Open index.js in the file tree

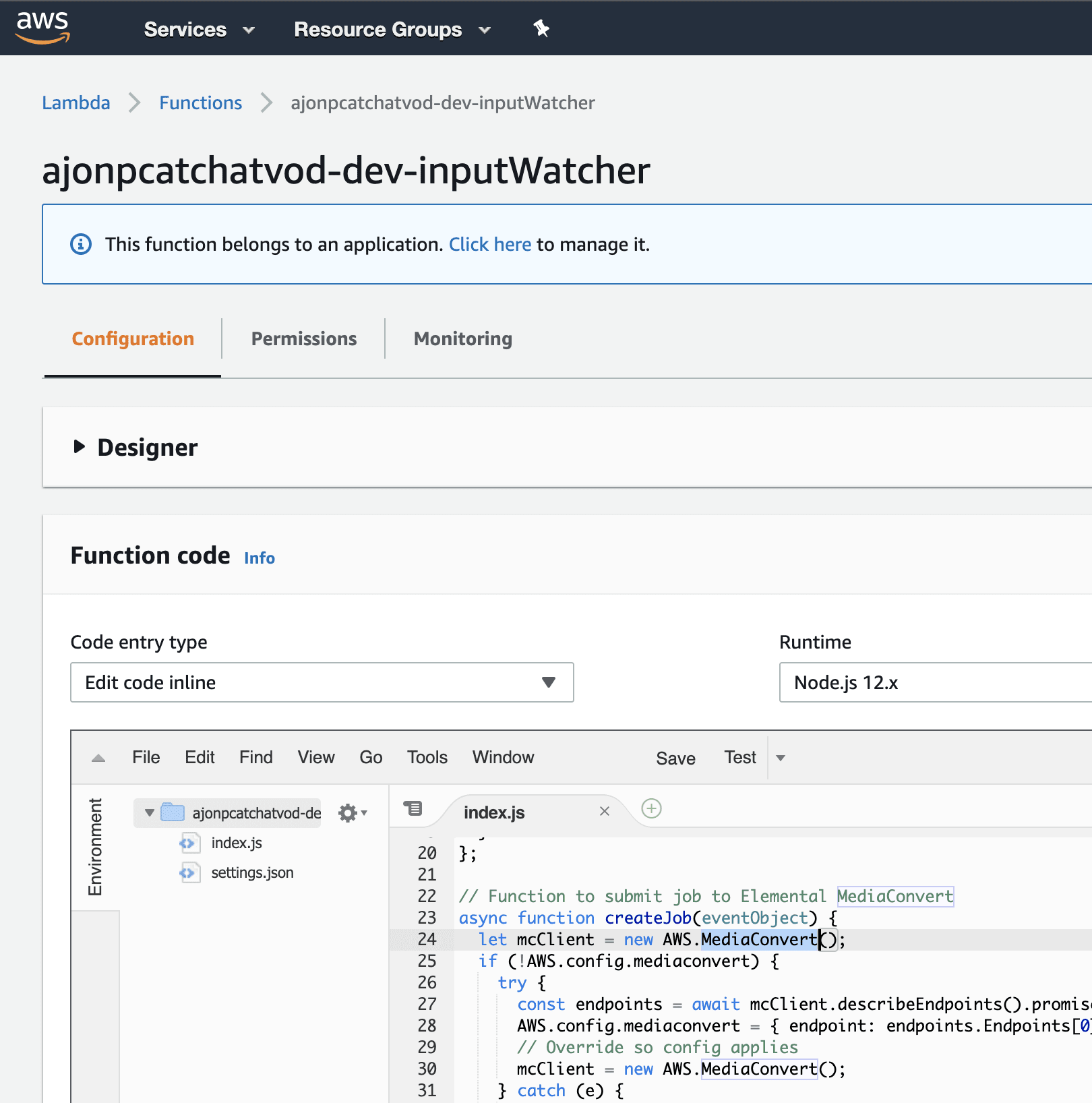click(x=237, y=843)
